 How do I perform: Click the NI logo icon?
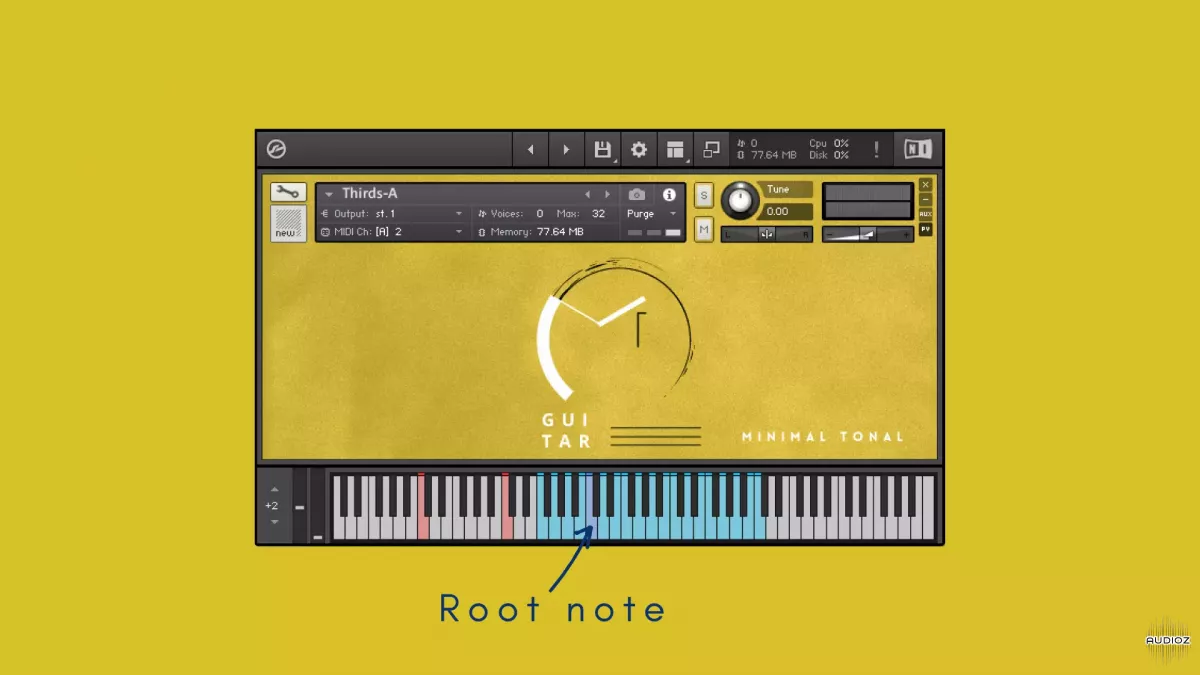[917, 150]
